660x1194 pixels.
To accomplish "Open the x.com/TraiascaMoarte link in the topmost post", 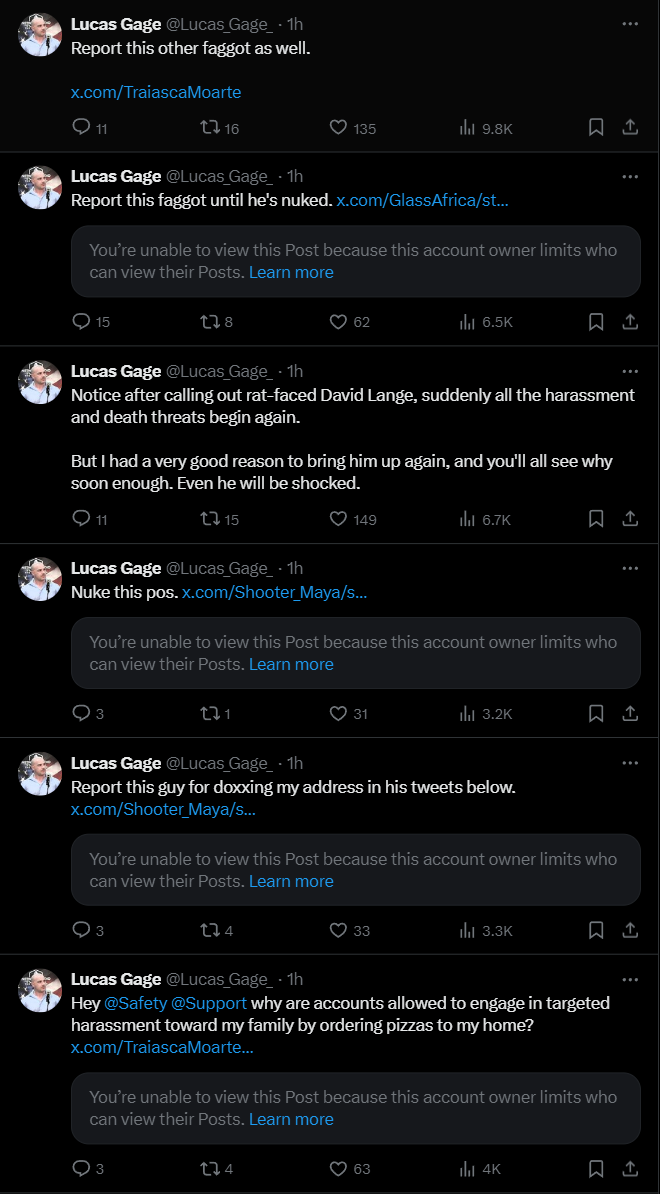I will click(x=156, y=92).
